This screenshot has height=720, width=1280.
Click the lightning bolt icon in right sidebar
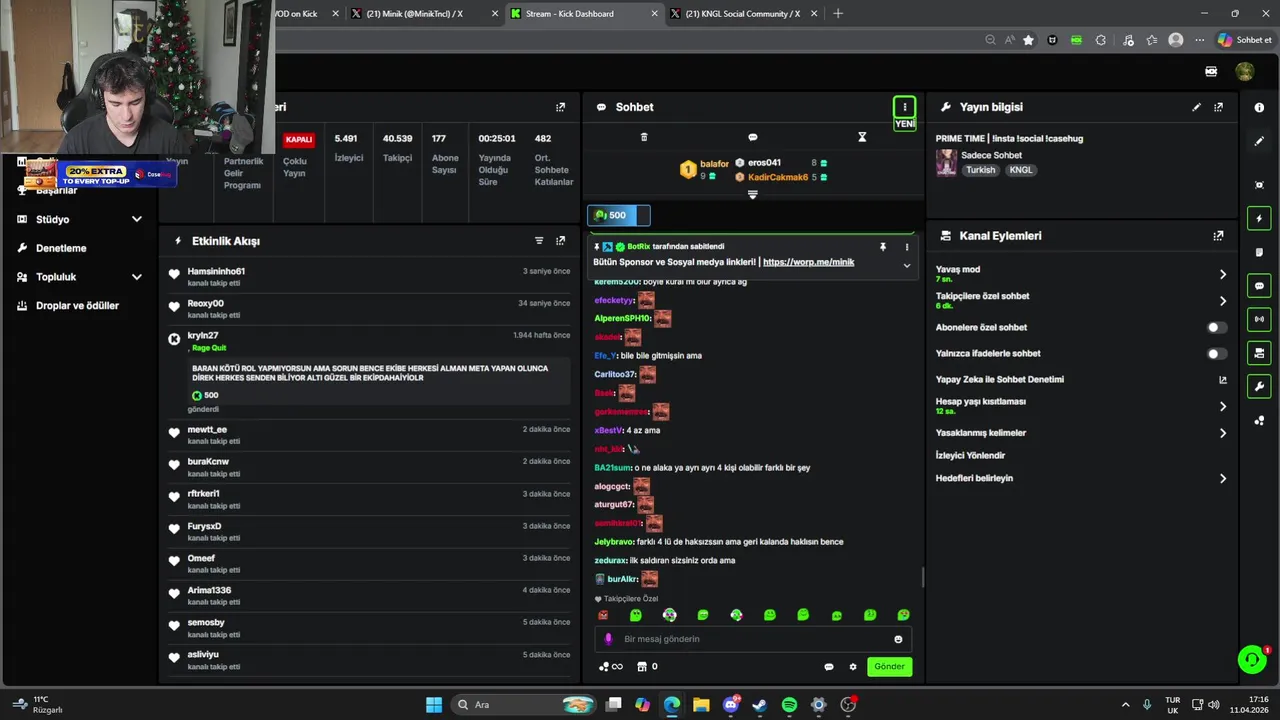tap(1259, 218)
